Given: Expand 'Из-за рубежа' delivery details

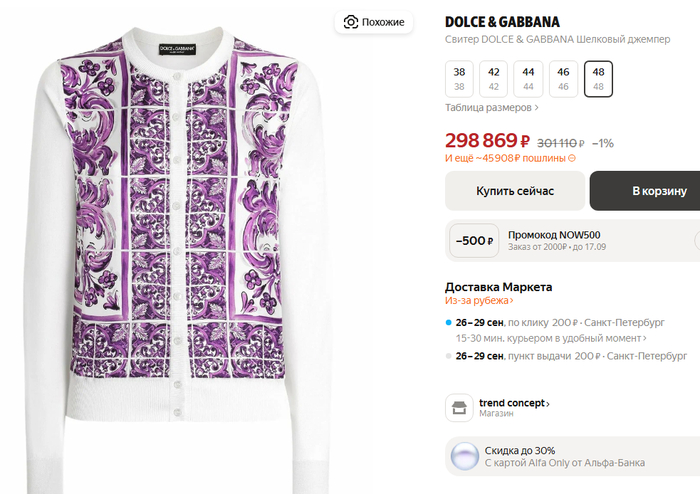Looking at the screenshot, I should [479, 300].
